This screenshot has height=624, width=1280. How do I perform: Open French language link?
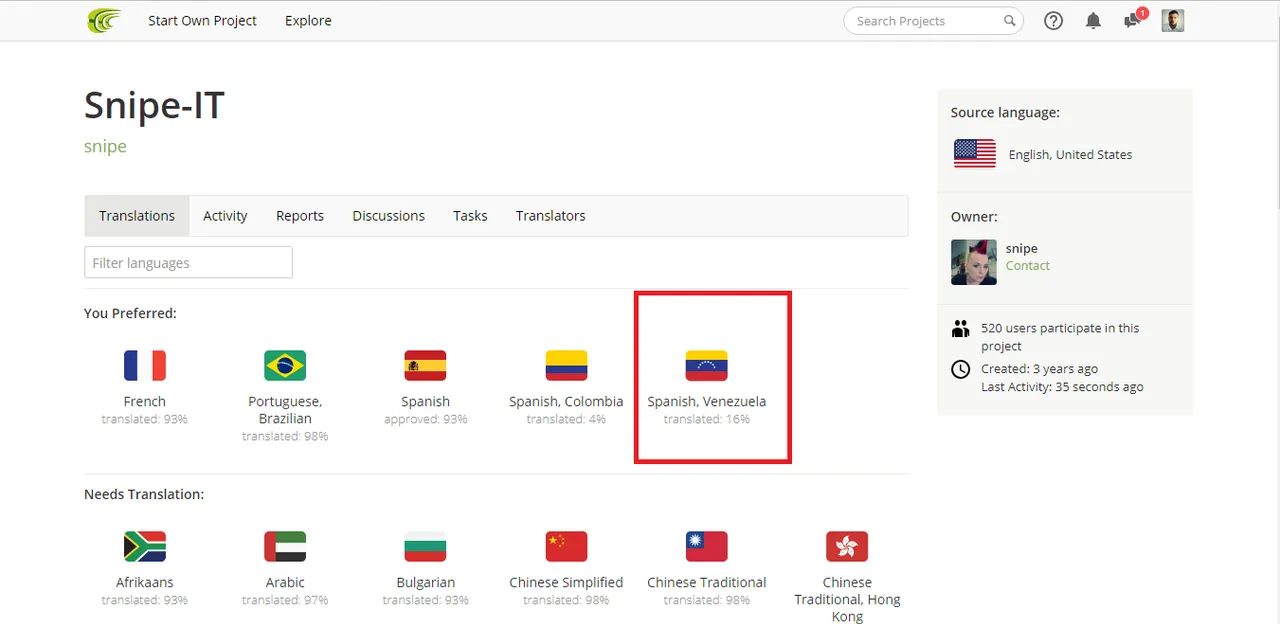tap(145, 401)
